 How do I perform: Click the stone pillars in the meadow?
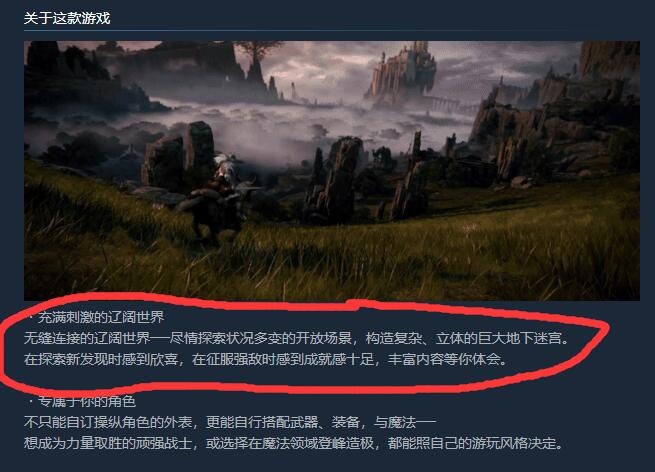[334, 180]
